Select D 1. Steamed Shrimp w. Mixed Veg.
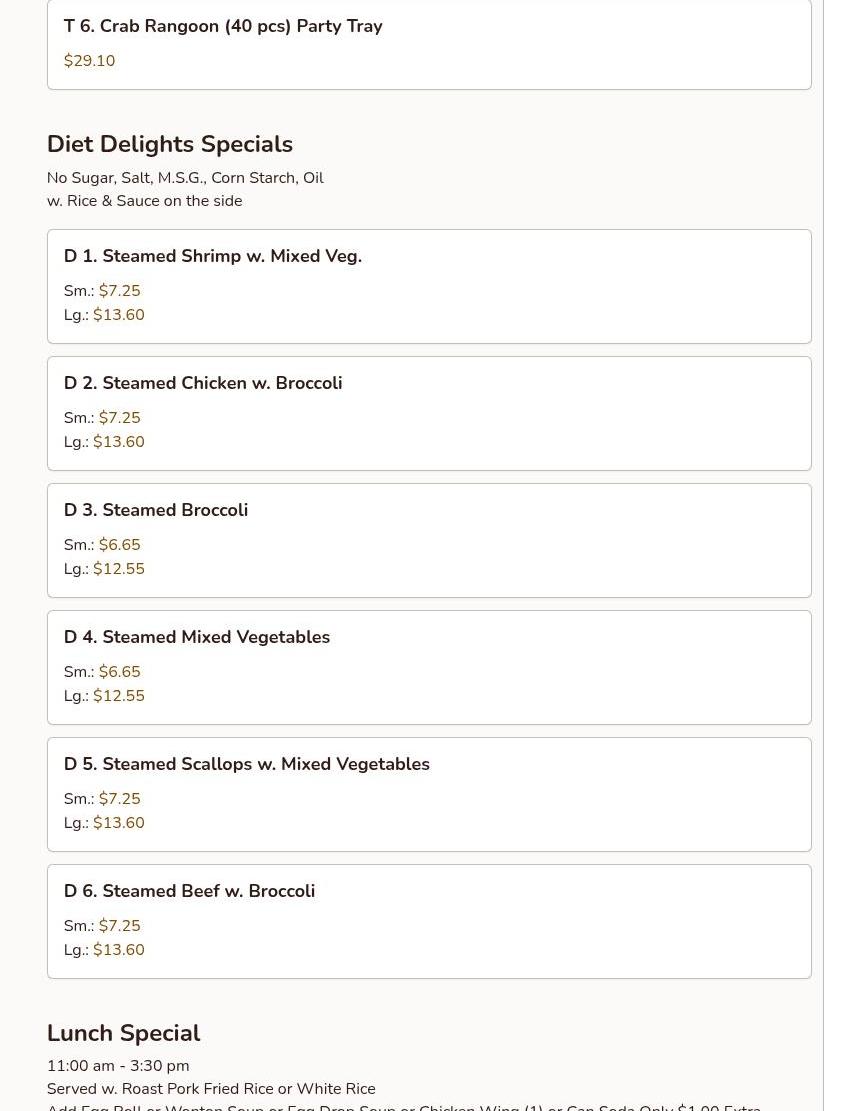This screenshot has width=844, height=1111. tap(212, 256)
